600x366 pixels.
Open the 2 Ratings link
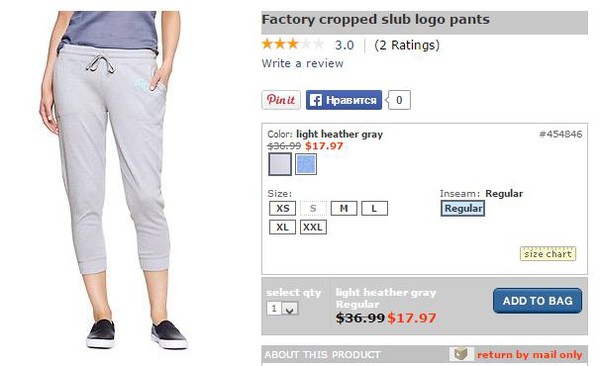coord(407,45)
